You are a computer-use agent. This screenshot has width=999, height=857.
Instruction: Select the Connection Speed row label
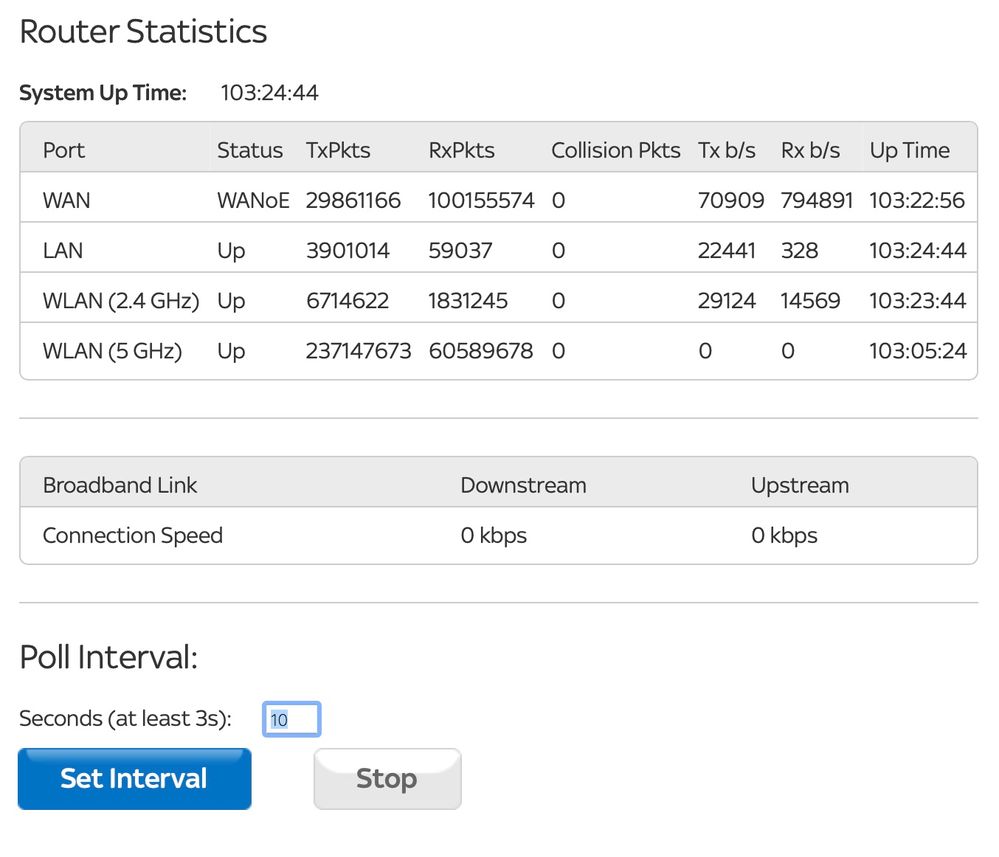tap(132, 535)
